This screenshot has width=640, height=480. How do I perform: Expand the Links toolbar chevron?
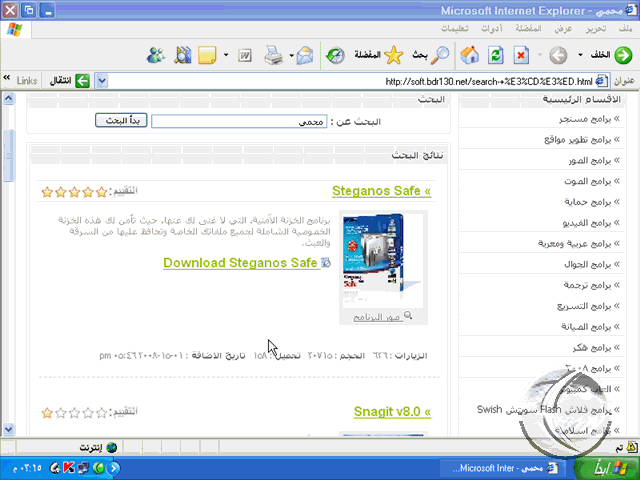[7, 77]
